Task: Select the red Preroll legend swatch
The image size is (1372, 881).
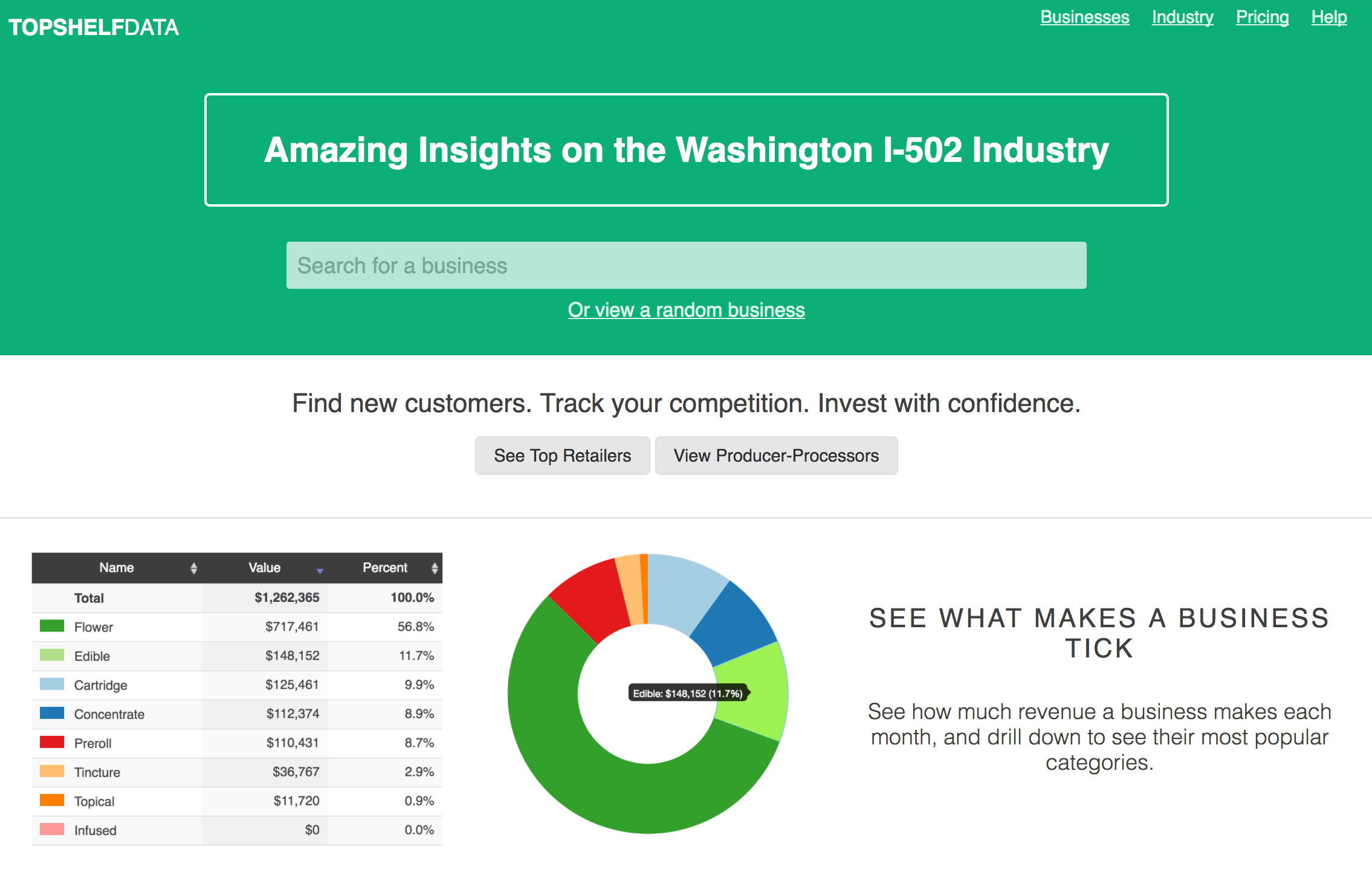Action: (x=52, y=742)
